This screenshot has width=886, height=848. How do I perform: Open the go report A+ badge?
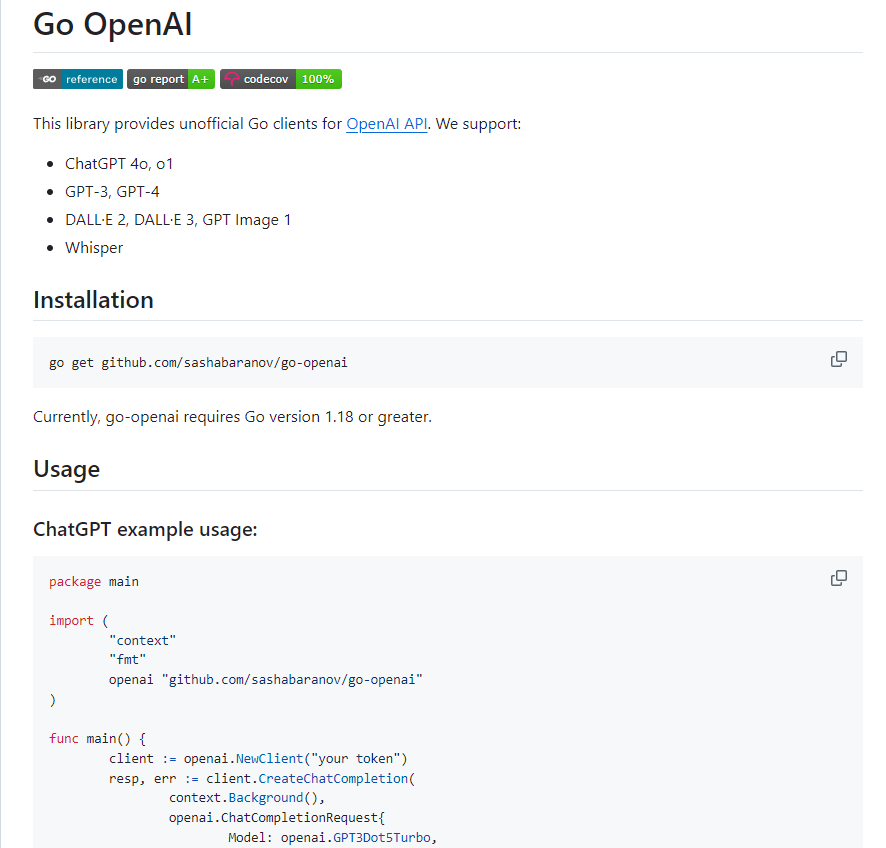tap(171, 79)
